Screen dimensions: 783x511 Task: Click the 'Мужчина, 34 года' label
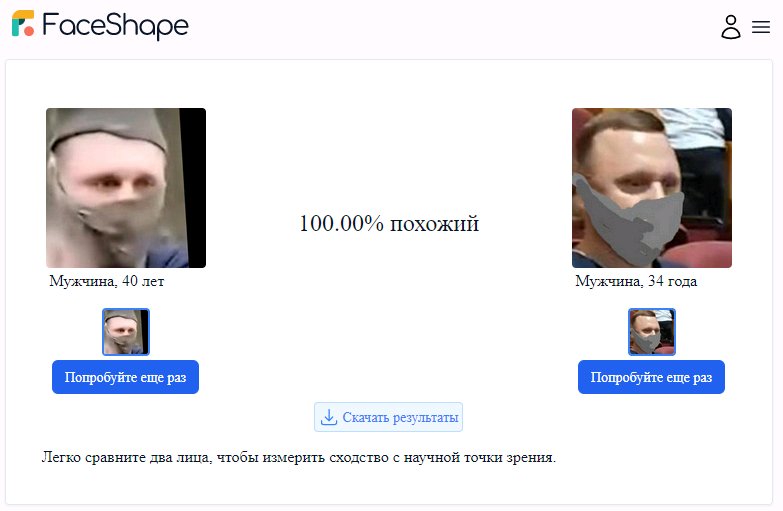tap(636, 281)
